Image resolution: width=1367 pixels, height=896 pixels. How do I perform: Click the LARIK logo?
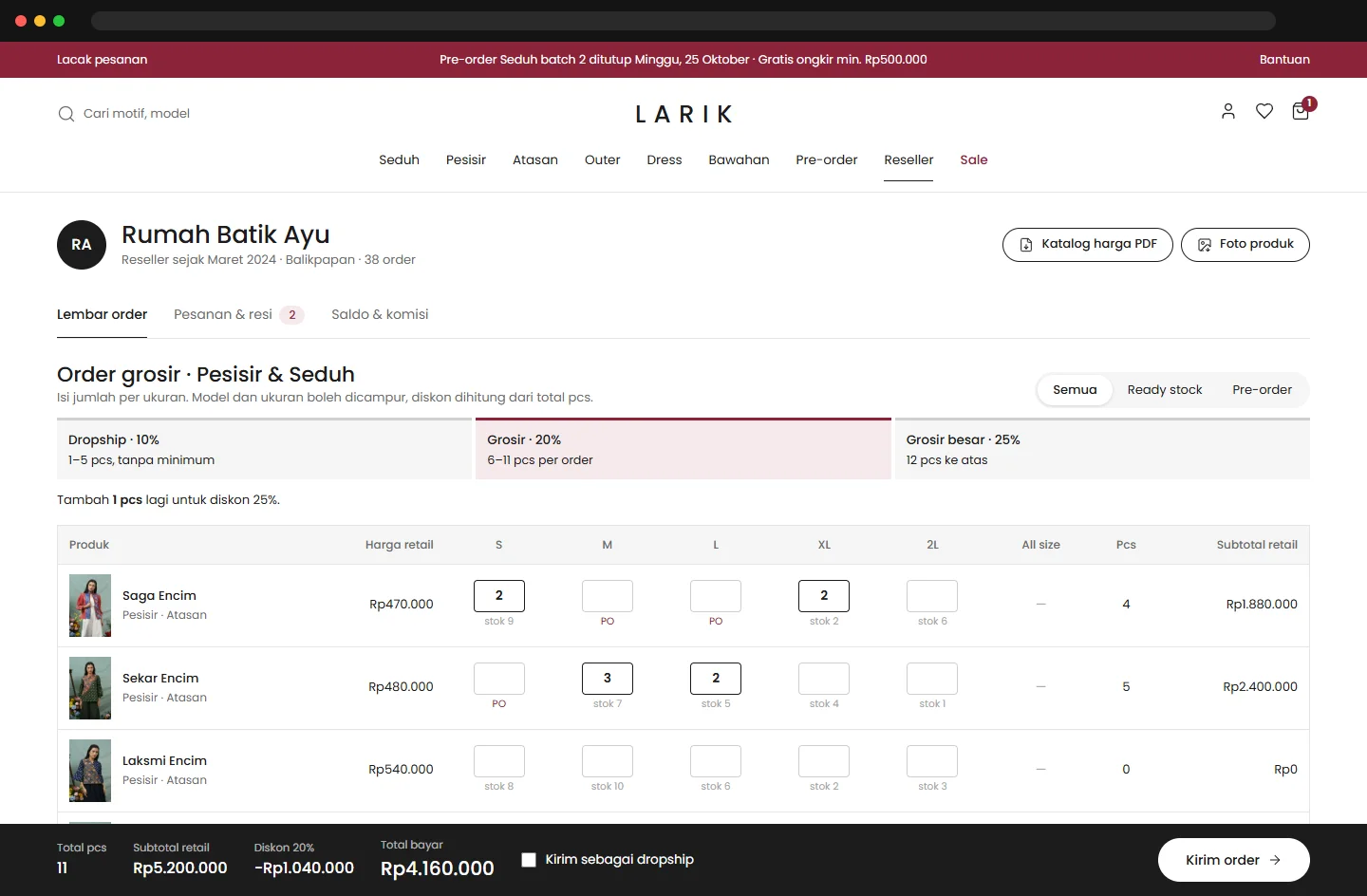(683, 114)
